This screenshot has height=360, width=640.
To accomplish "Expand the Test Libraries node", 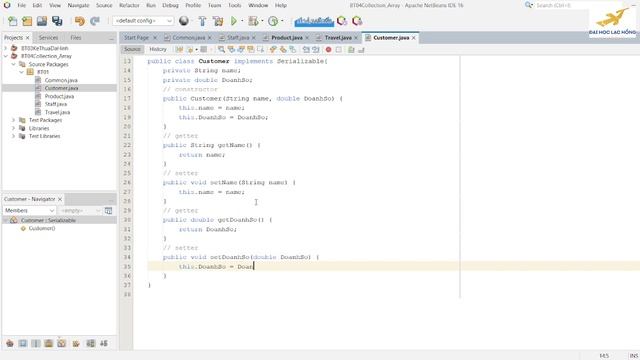I will coord(13,136).
